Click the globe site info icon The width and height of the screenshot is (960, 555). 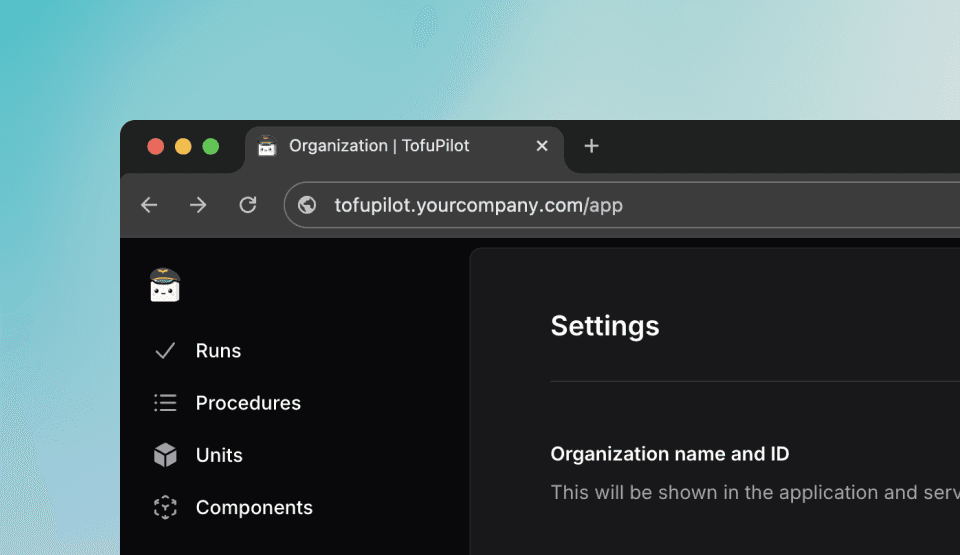point(307,205)
